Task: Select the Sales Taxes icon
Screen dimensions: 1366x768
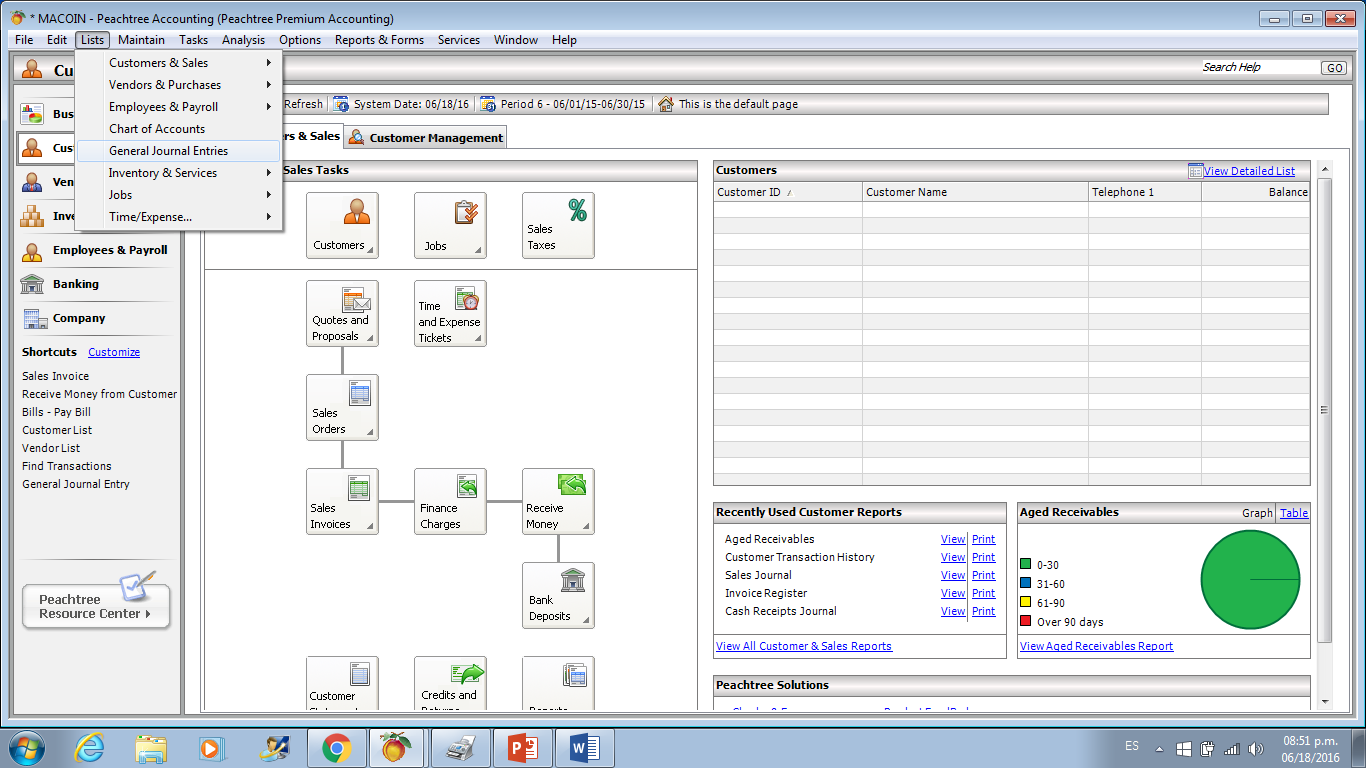Action: point(557,224)
